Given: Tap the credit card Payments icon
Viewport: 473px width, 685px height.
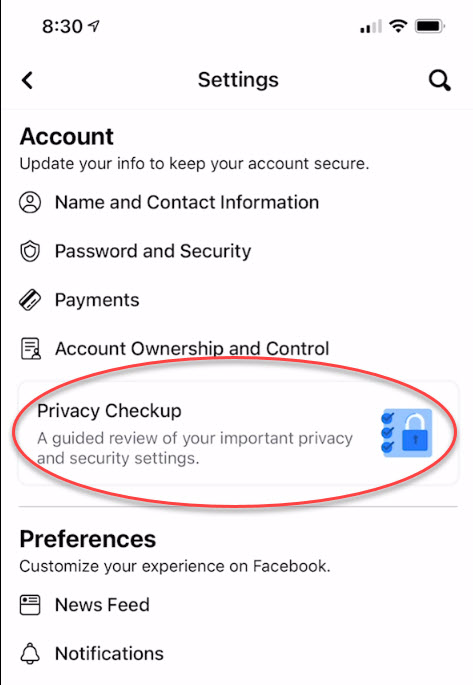Looking at the screenshot, I should pyautogui.click(x=30, y=300).
